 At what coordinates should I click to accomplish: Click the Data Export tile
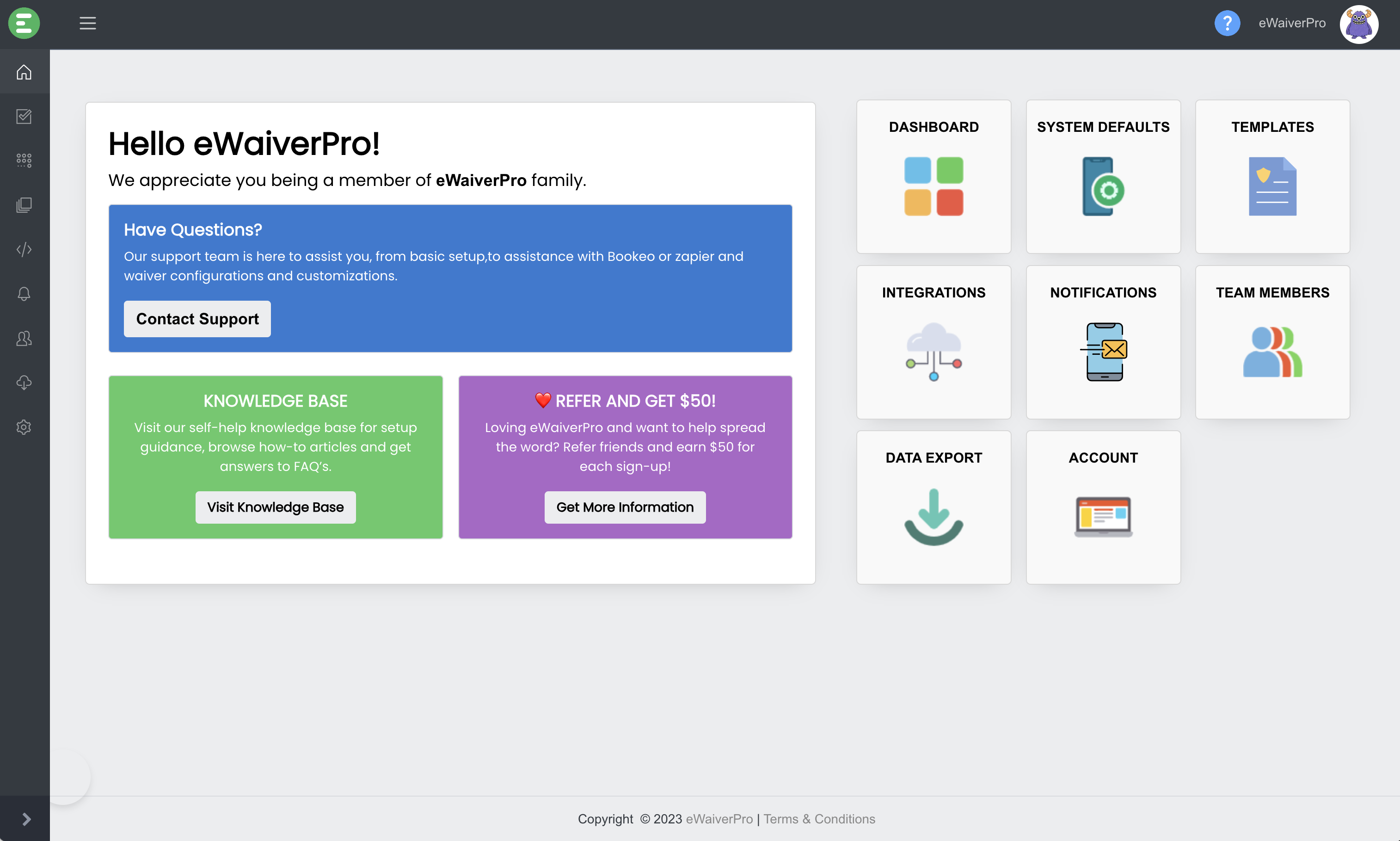tap(933, 507)
